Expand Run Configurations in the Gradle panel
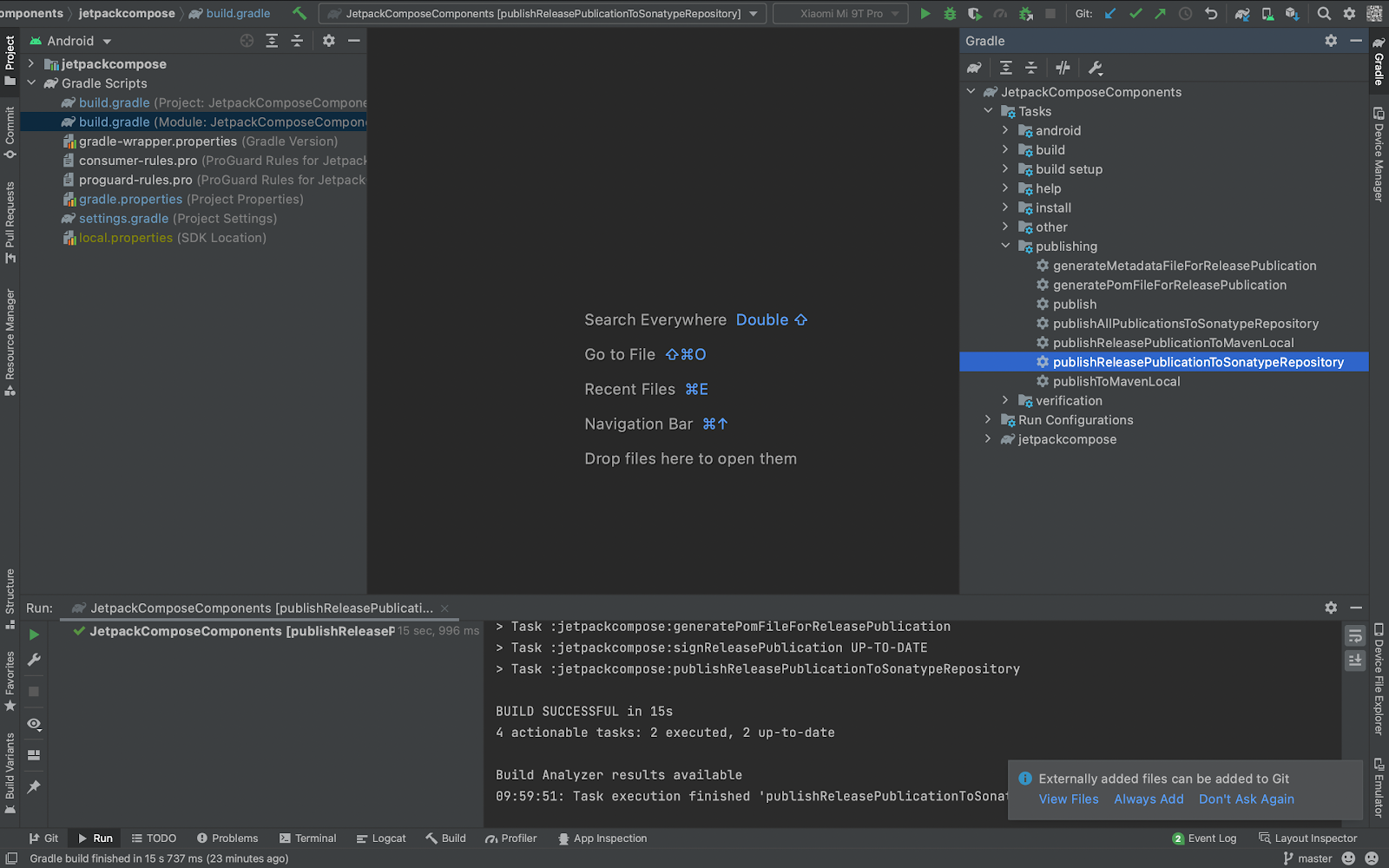This screenshot has height=868, width=1389. coord(988,419)
